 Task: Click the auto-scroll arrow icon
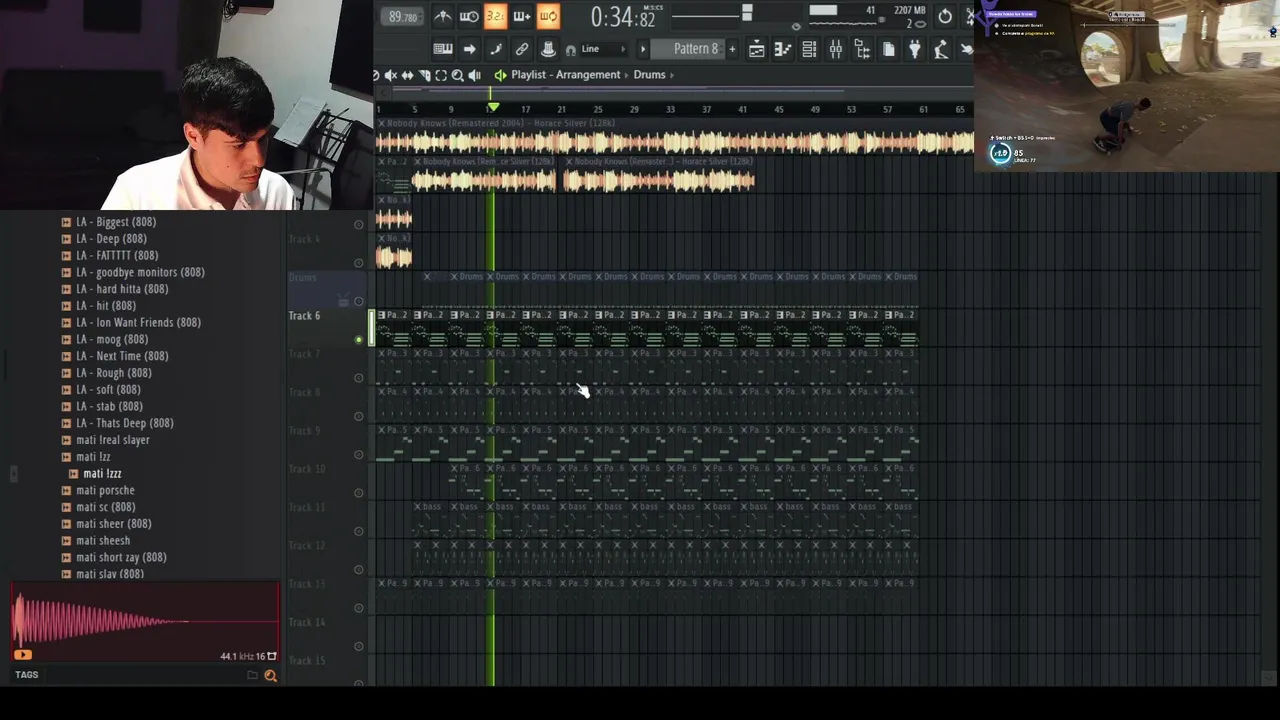point(469,49)
